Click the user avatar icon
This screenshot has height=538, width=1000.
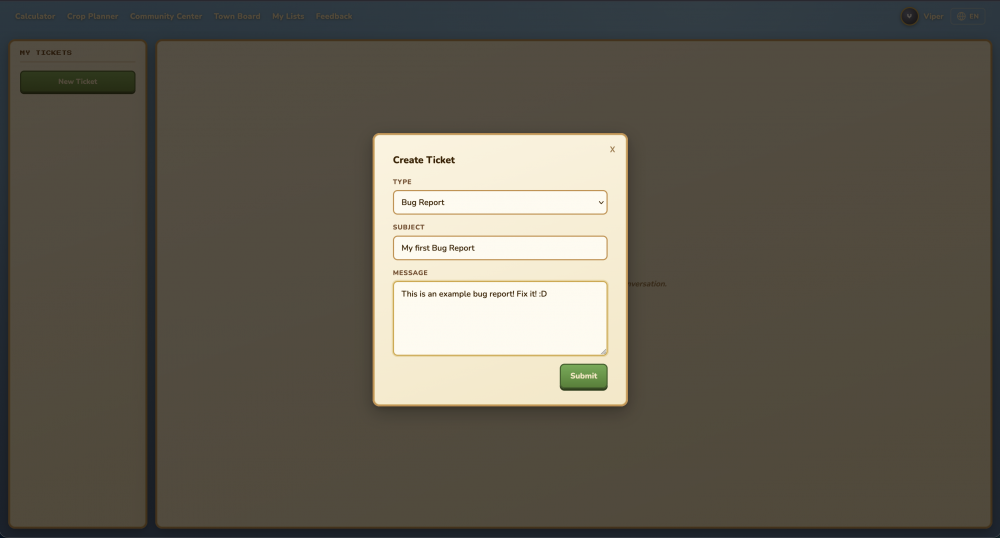tap(909, 16)
